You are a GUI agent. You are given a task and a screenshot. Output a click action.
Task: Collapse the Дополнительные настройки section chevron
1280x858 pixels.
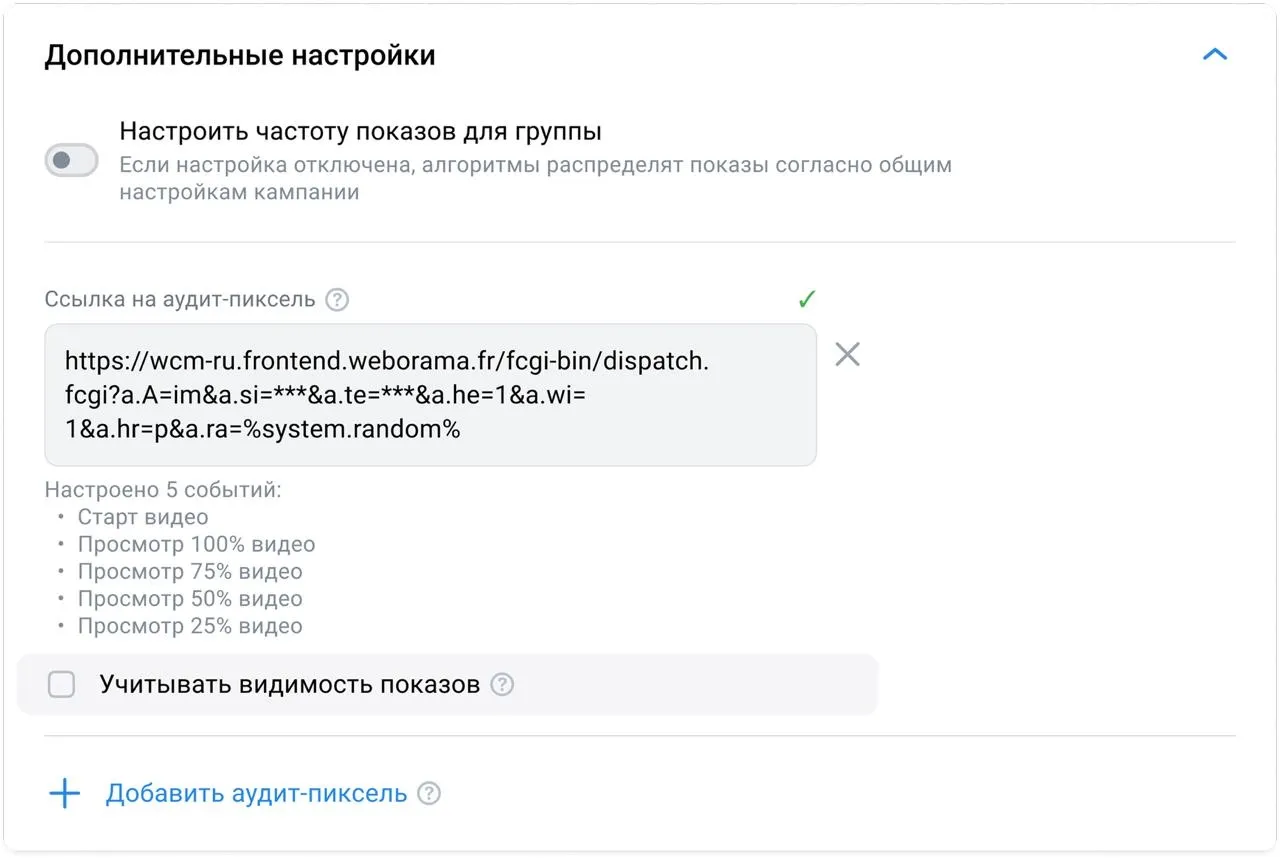tap(1214, 55)
